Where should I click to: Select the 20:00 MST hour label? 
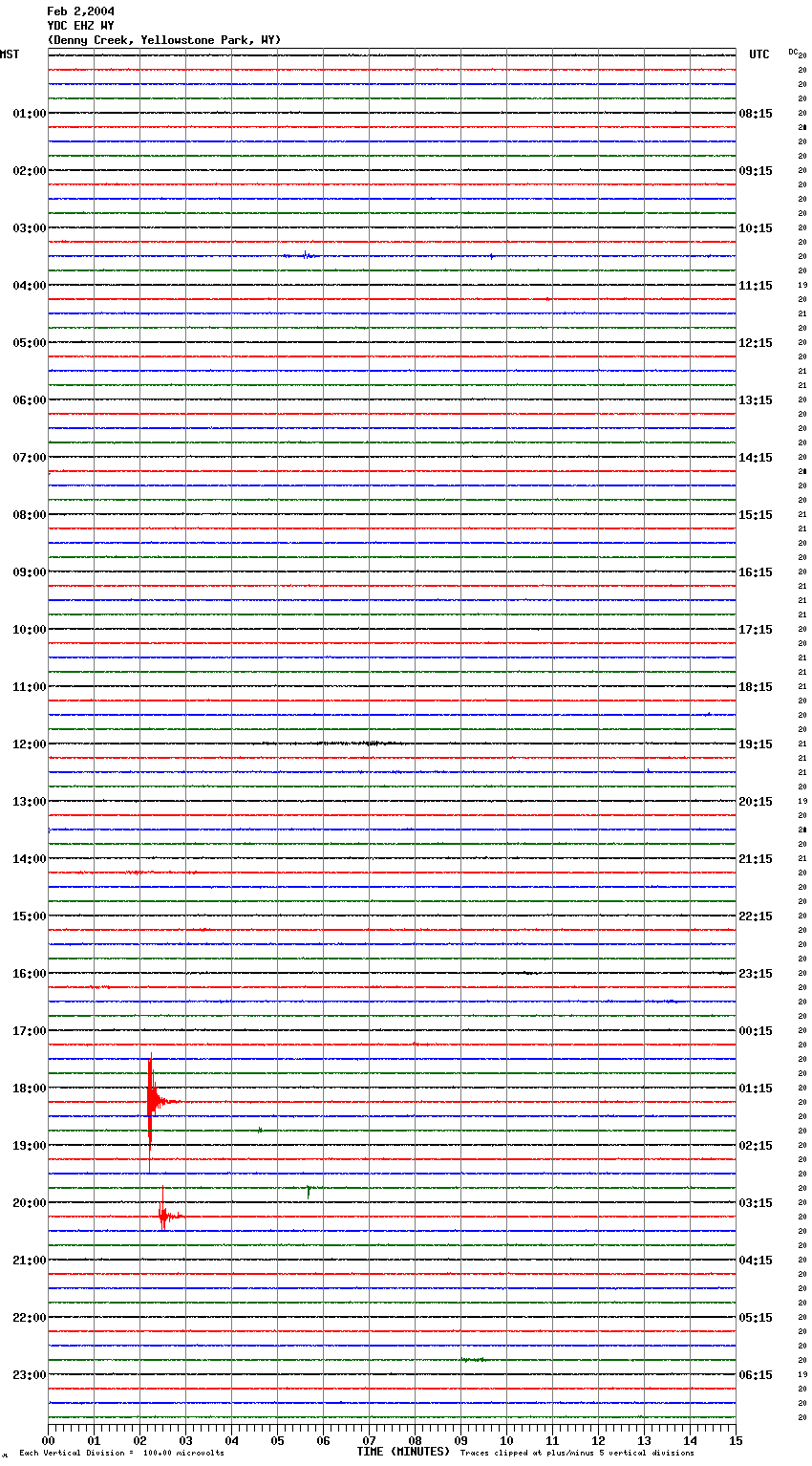(29, 1203)
